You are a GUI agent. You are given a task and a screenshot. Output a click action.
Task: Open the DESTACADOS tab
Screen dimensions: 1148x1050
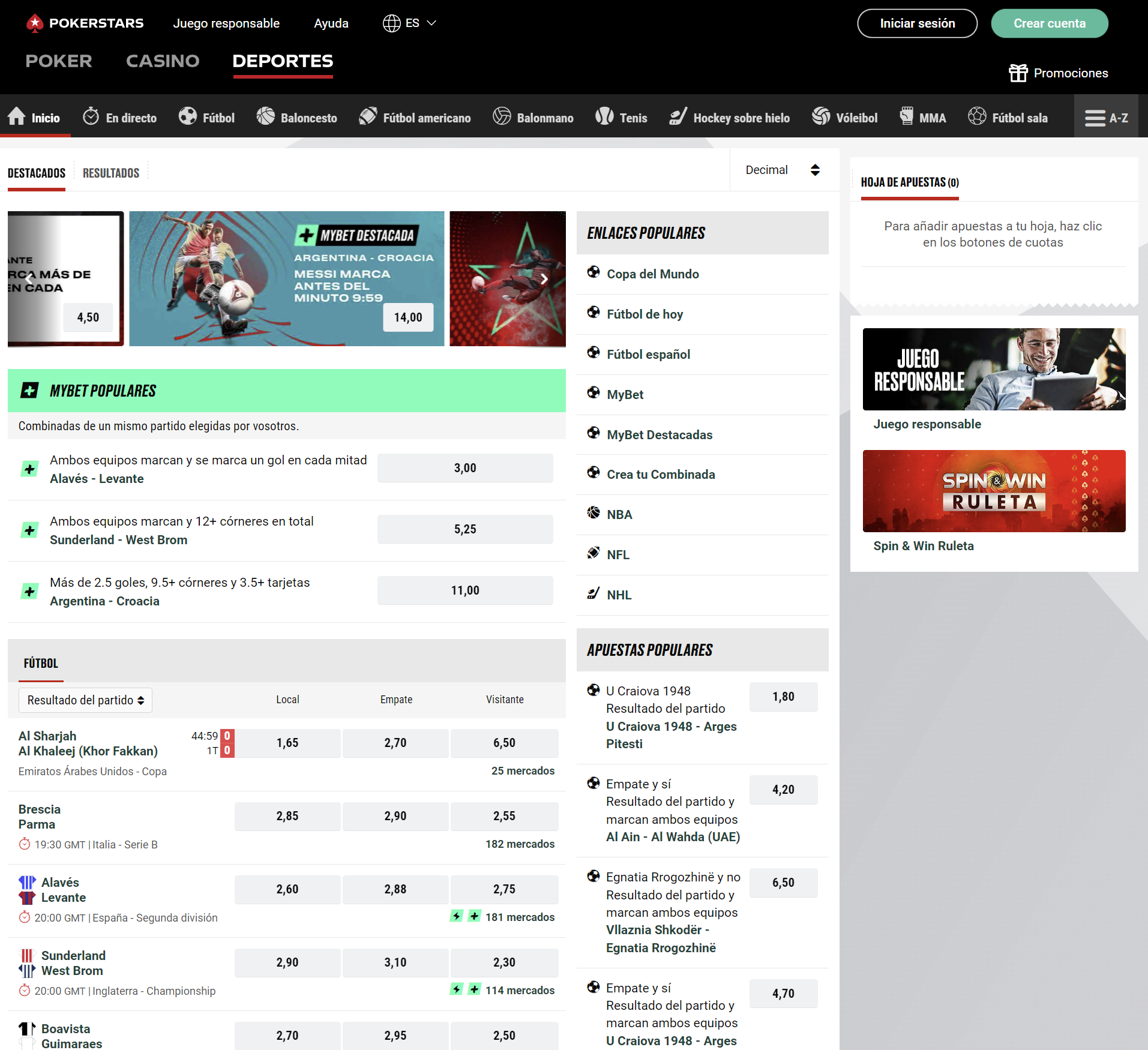coord(37,173)
